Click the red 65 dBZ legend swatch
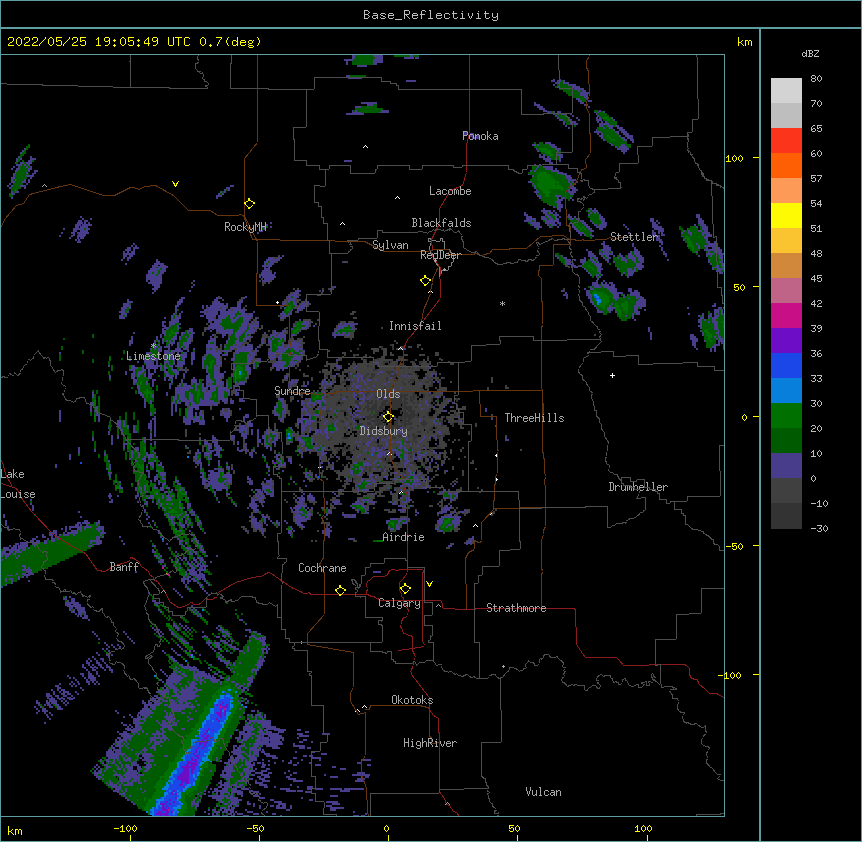The height and width of the screenshot is (842, 862). 786,141
